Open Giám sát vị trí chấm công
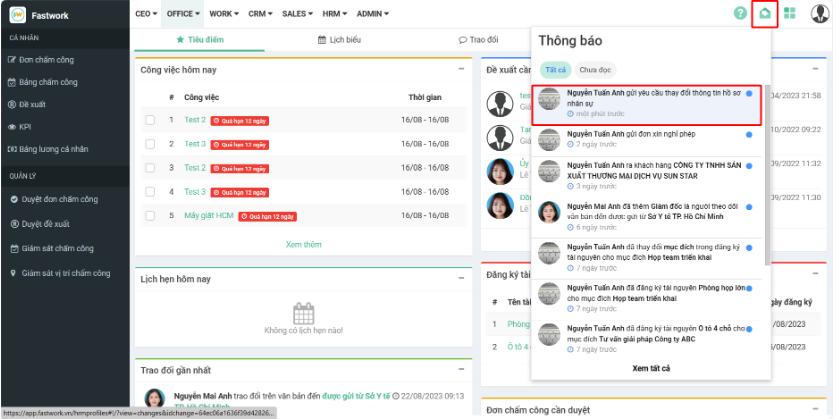 point(66,273)
